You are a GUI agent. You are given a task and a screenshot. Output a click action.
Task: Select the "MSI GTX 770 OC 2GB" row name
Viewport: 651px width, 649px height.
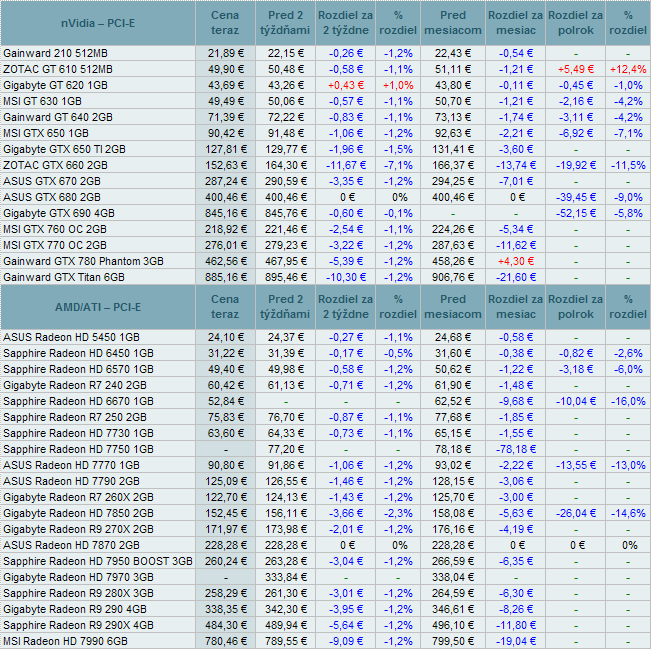coord(55,245)
